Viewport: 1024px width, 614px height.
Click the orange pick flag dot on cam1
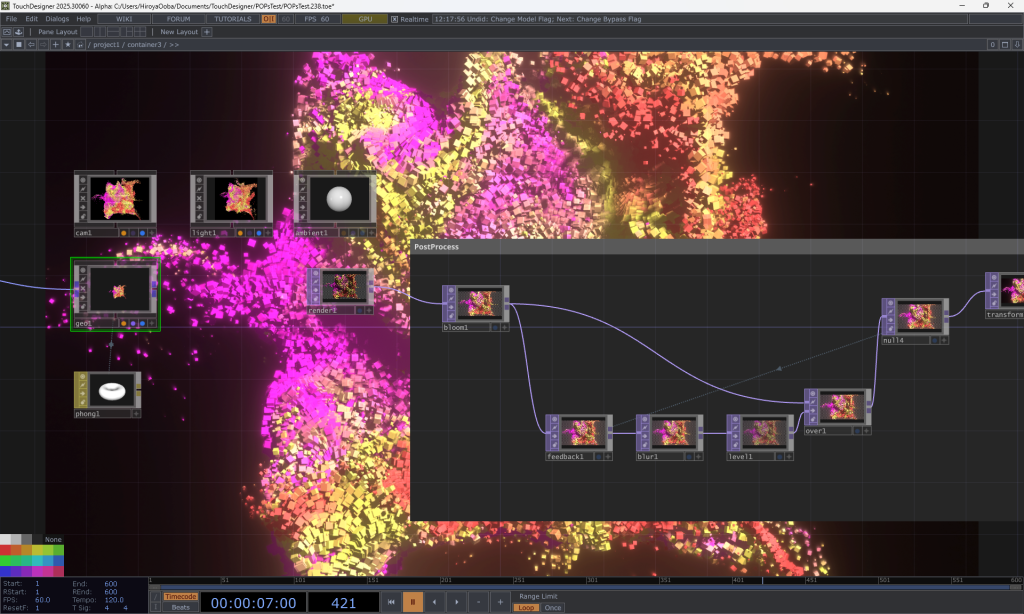(x=123, y=233)
